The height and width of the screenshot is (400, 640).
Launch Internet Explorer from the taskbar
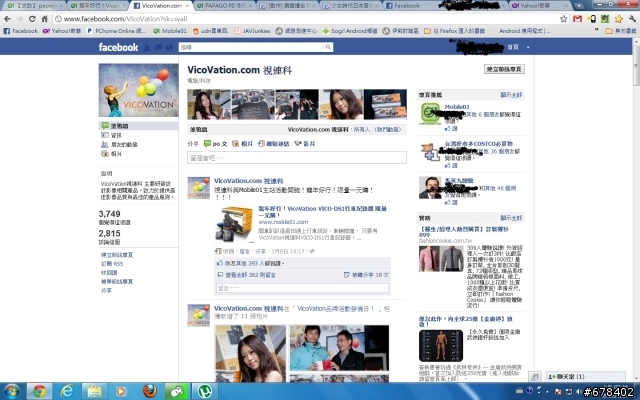pyautogui.click(x=67, y=391)
